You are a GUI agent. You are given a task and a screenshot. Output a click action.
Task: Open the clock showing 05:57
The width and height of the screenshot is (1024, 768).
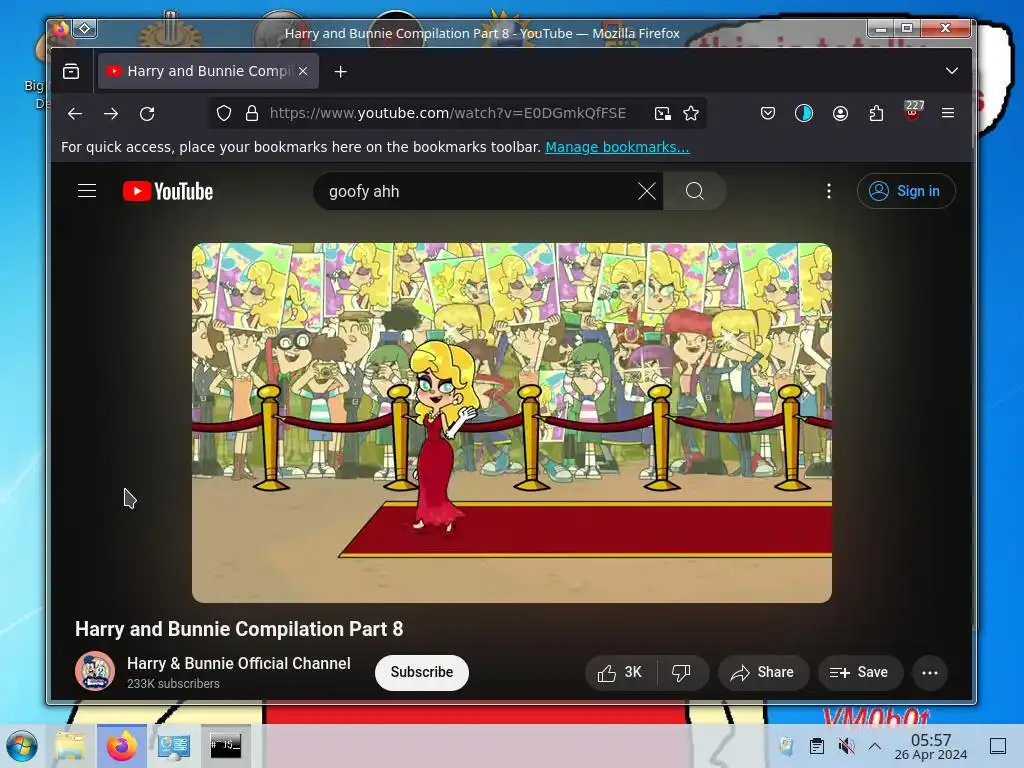(931, 746)
